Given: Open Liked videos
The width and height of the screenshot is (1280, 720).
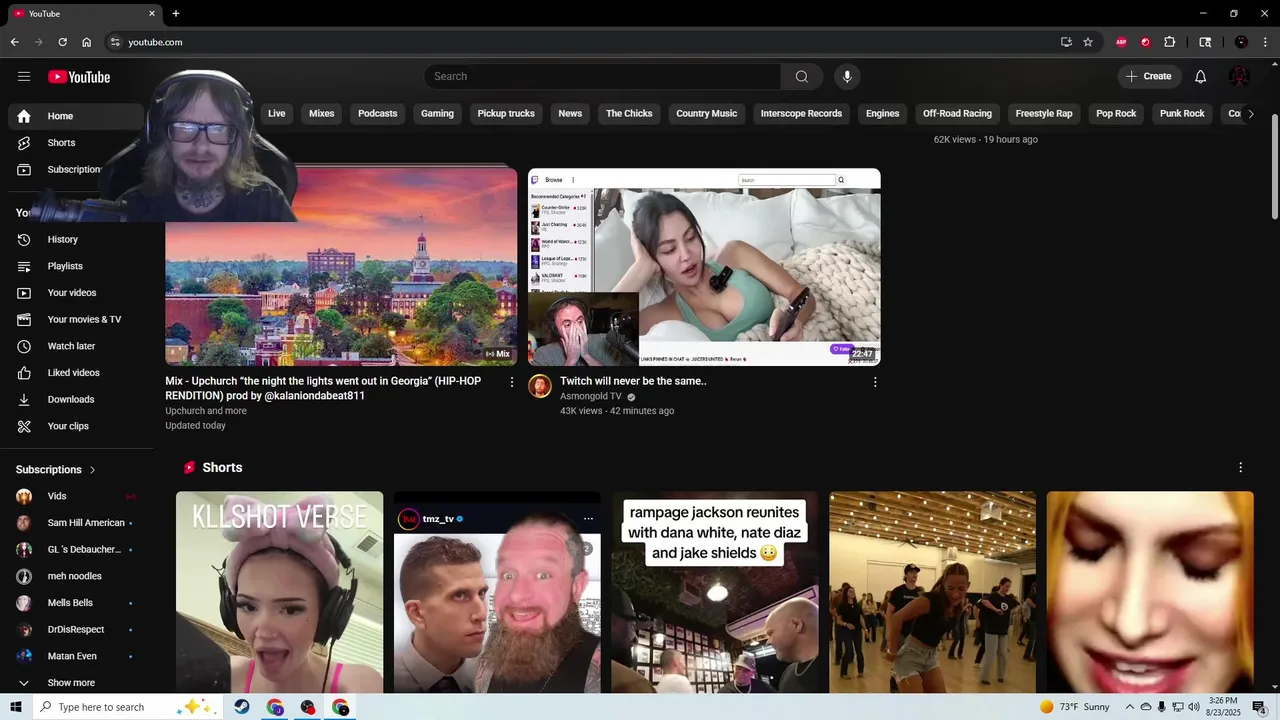Looking at the screenshot, I should [76, 373].
